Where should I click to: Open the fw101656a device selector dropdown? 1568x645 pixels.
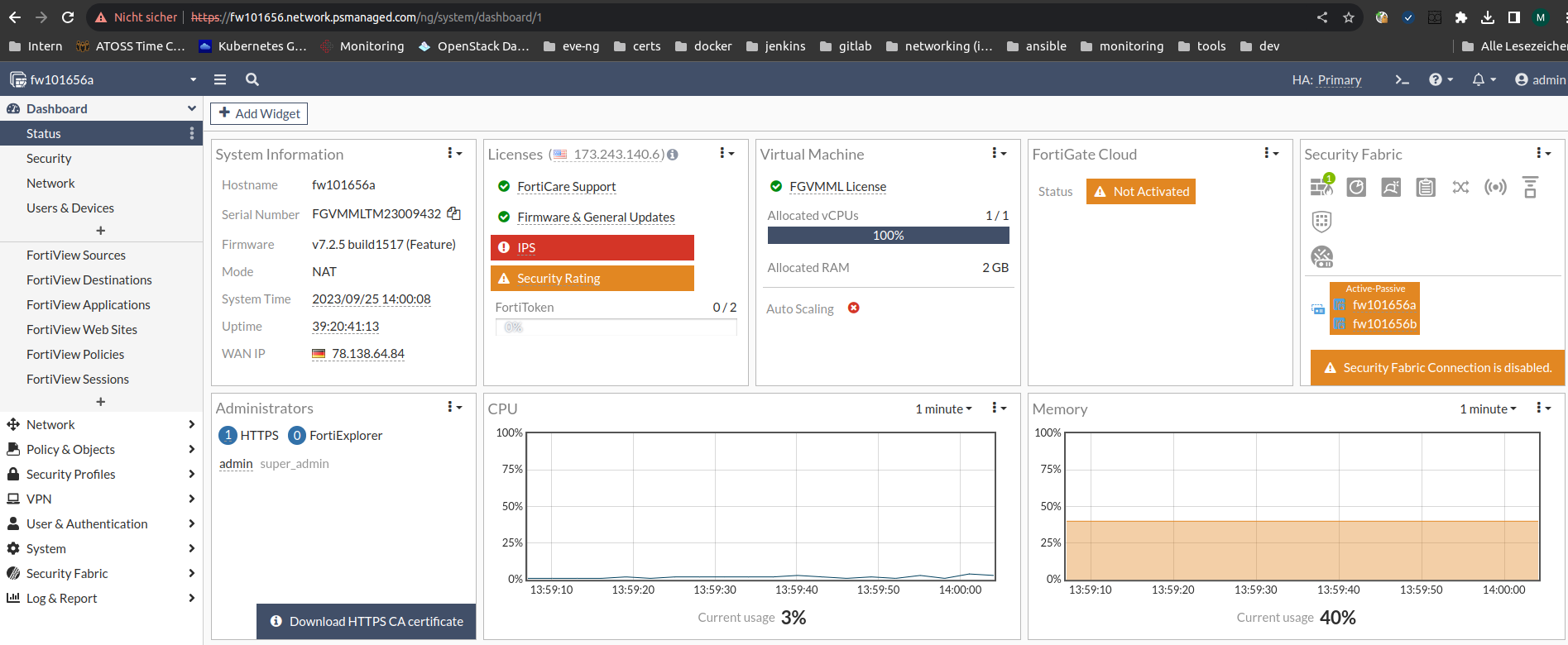click(103, 79)
